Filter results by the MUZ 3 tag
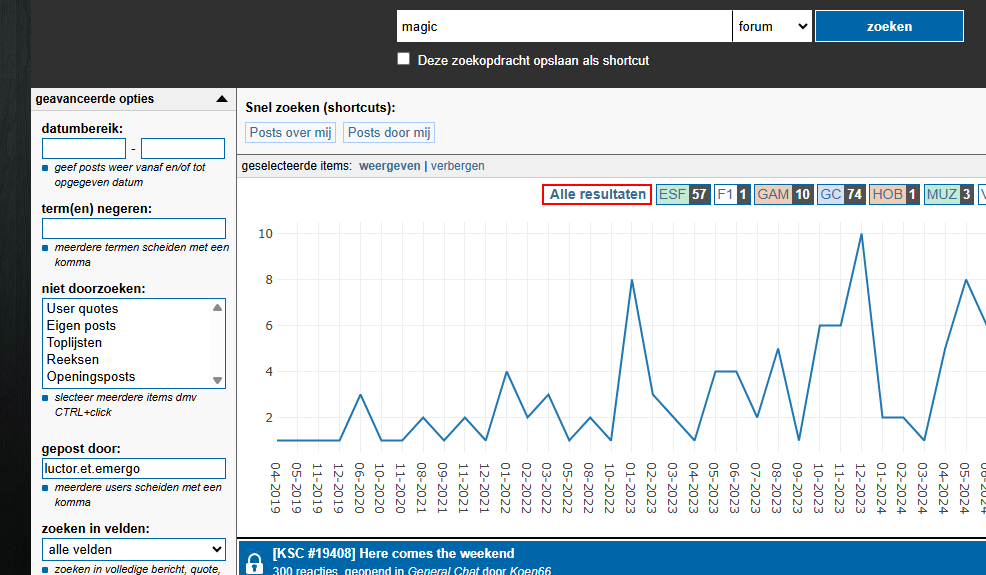The height and width of the screenshot is (575, 986). [949, 194]
